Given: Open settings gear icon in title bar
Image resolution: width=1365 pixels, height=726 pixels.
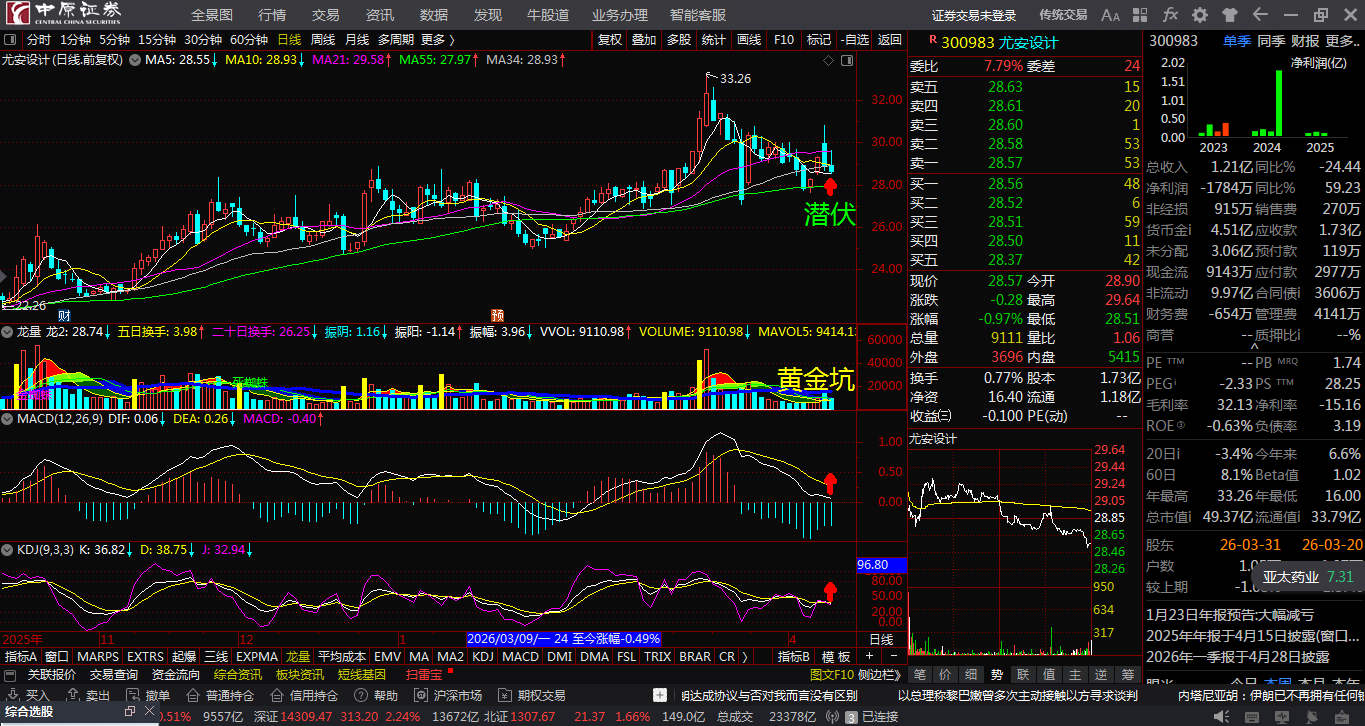Looking at the screenshot, I should coord(1200,15).
